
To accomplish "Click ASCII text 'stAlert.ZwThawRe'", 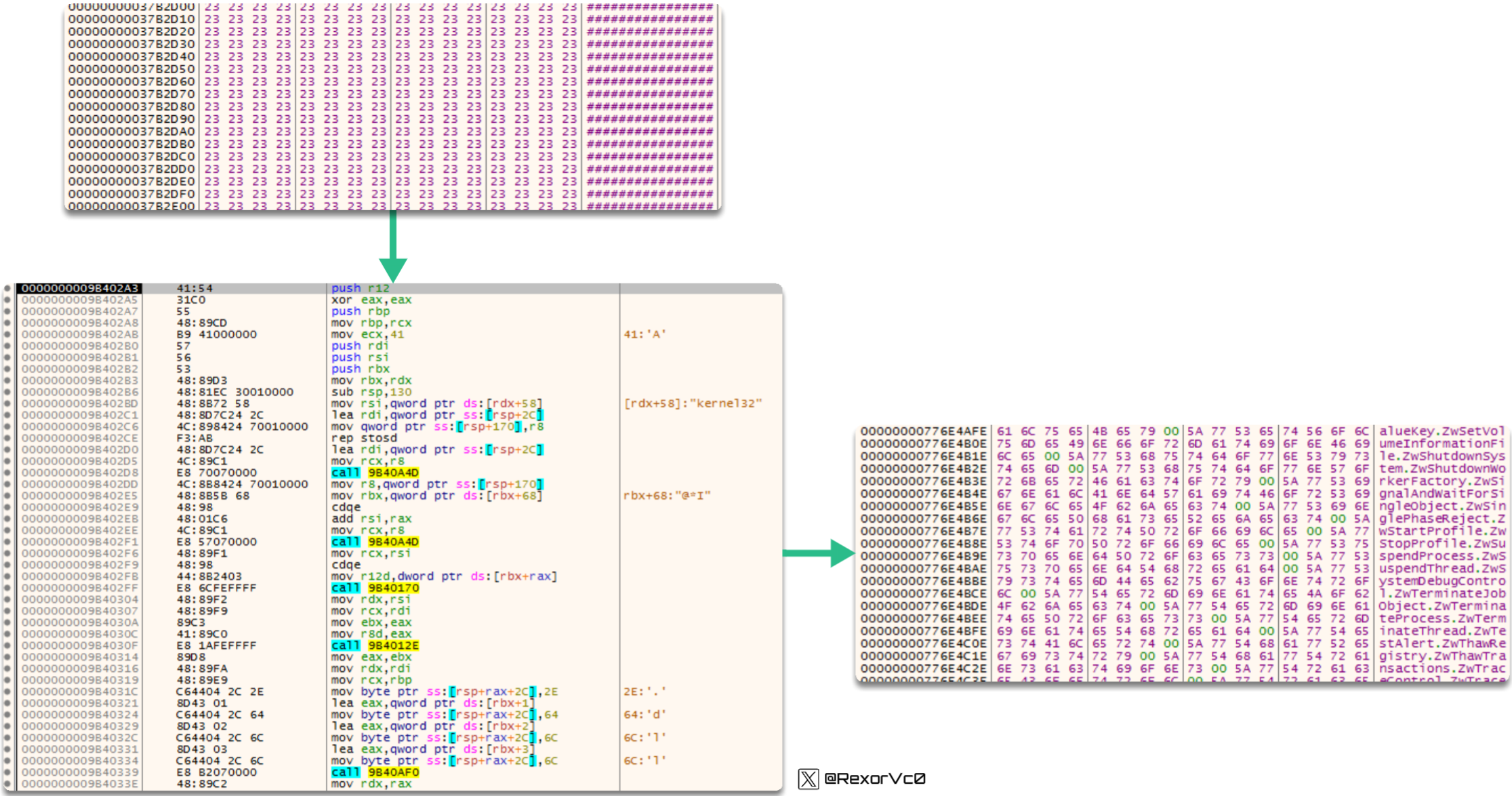I will point(1442,644).
